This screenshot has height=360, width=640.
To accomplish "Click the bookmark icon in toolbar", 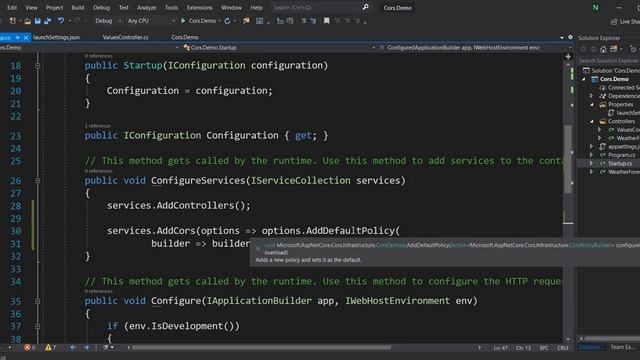I will coord(327,21).
